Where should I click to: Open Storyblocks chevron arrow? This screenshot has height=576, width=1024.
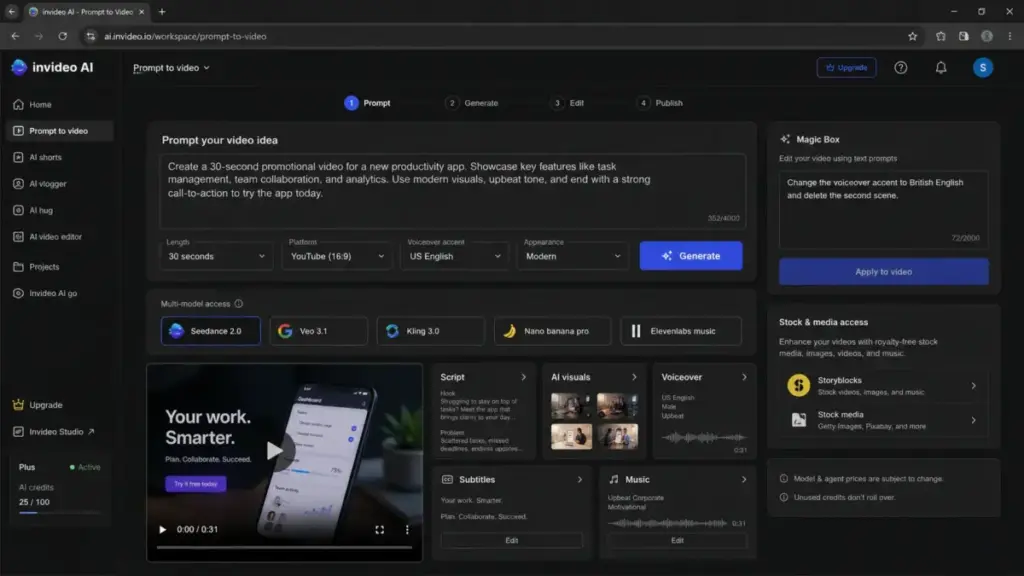(973, 385)
